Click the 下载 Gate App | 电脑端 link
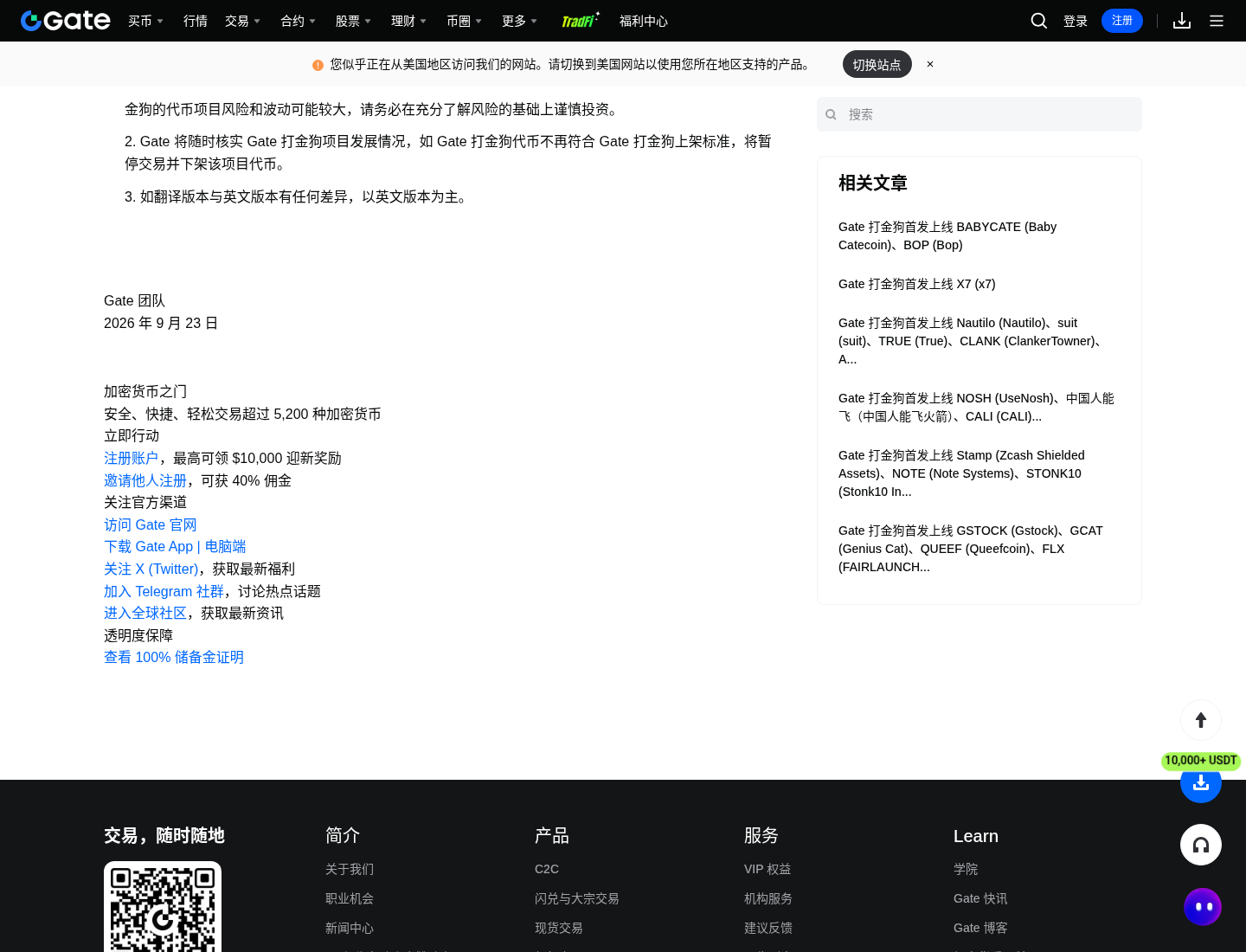The width and height of the screenshot is (1246, 952). [x=175, y=546]
